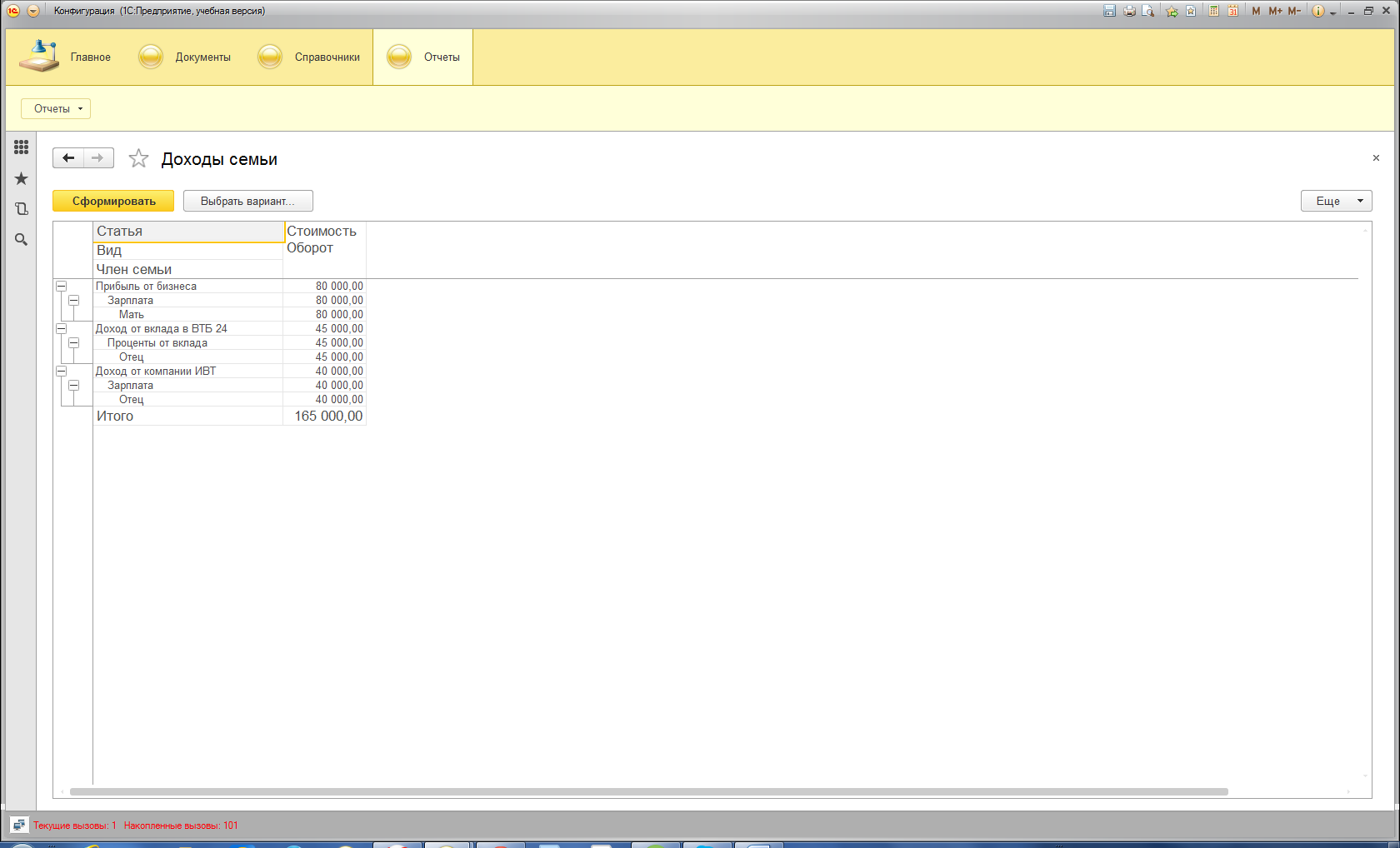1400x848 pixels.
Task: Open the sections grid menu in the sidebar
Action: (x=21, y=147)
